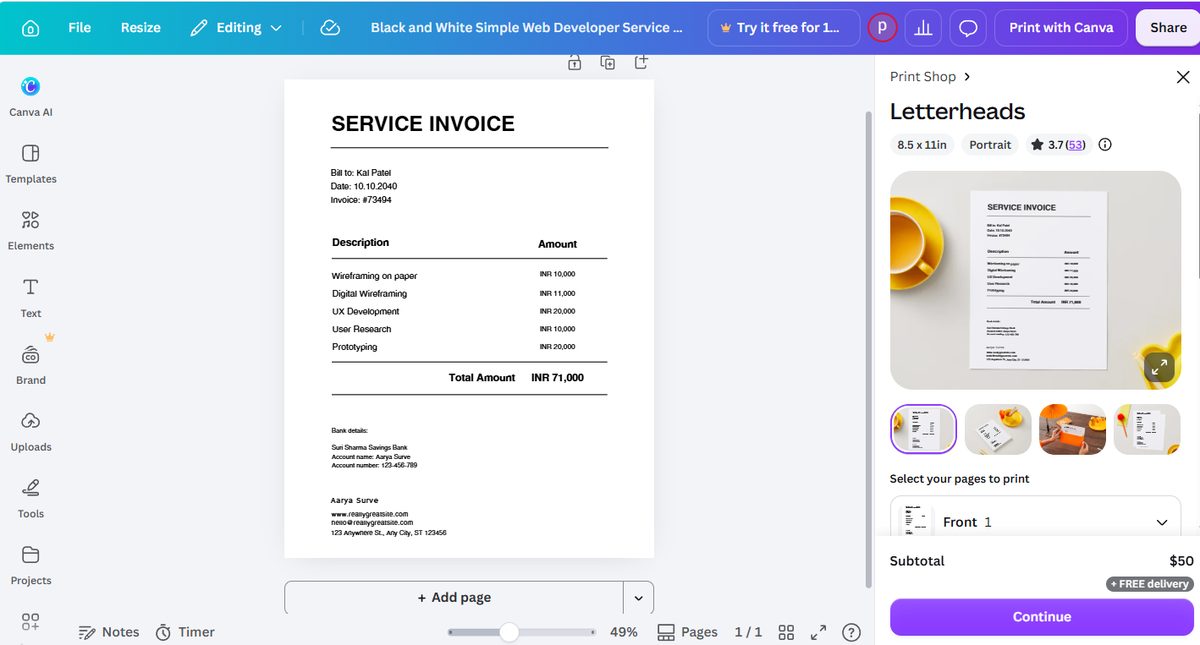The width and height of the screenshot is (1200, 645).
Task: Click 'INR 71,000' total value
Action: pos(557,378)
